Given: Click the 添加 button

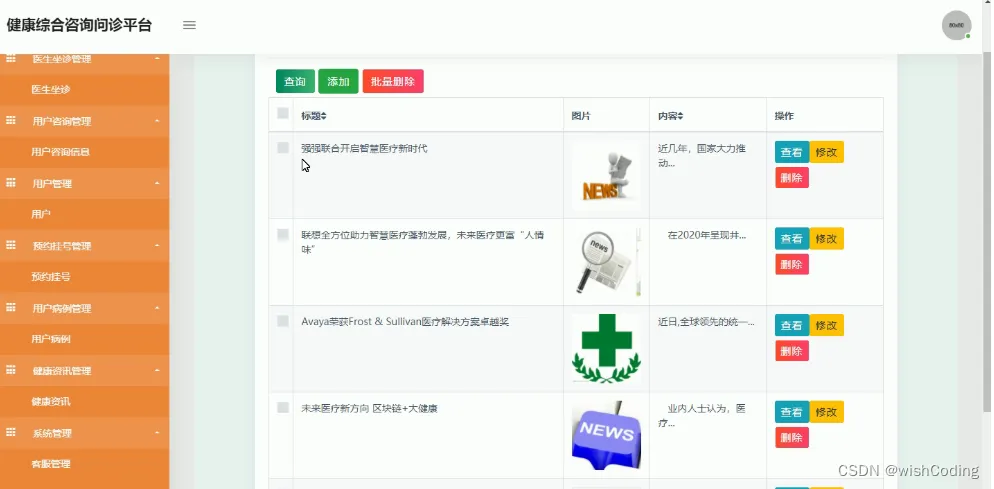Looking at the screenshot, I should 338,81.
